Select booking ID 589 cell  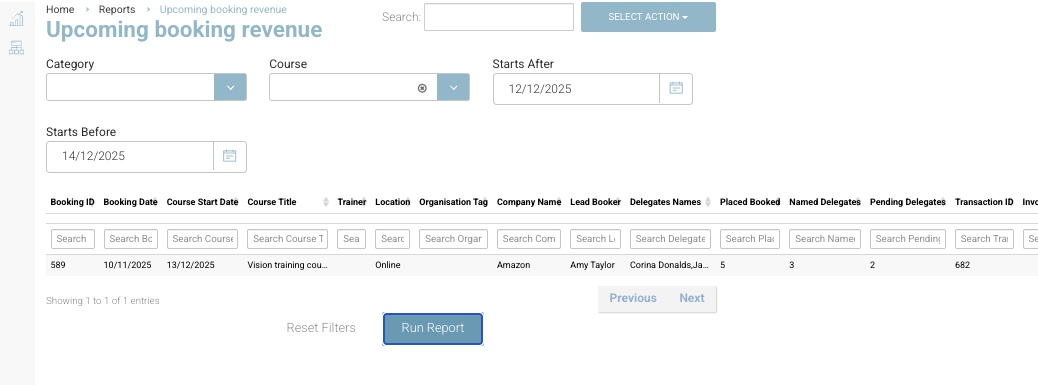(58, 265)
